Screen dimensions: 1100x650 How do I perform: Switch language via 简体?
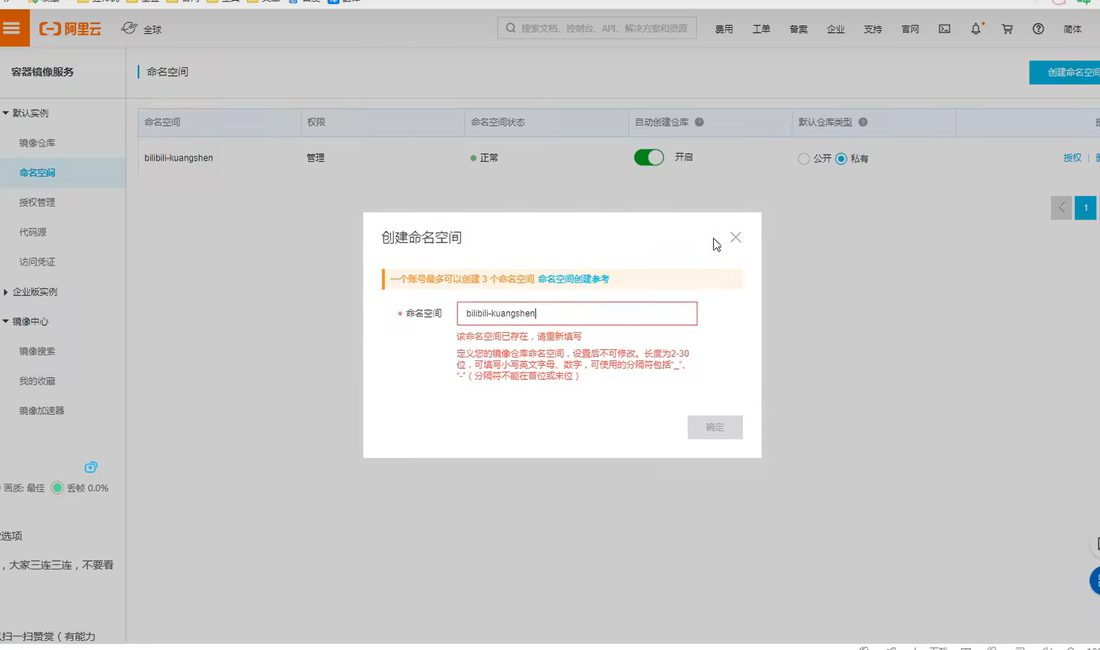click(1072, 29)
